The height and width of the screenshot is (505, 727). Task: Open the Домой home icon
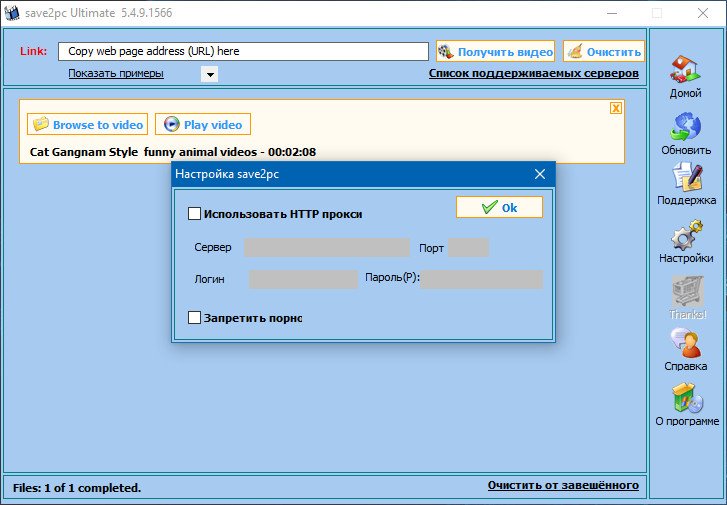point(685,70)
